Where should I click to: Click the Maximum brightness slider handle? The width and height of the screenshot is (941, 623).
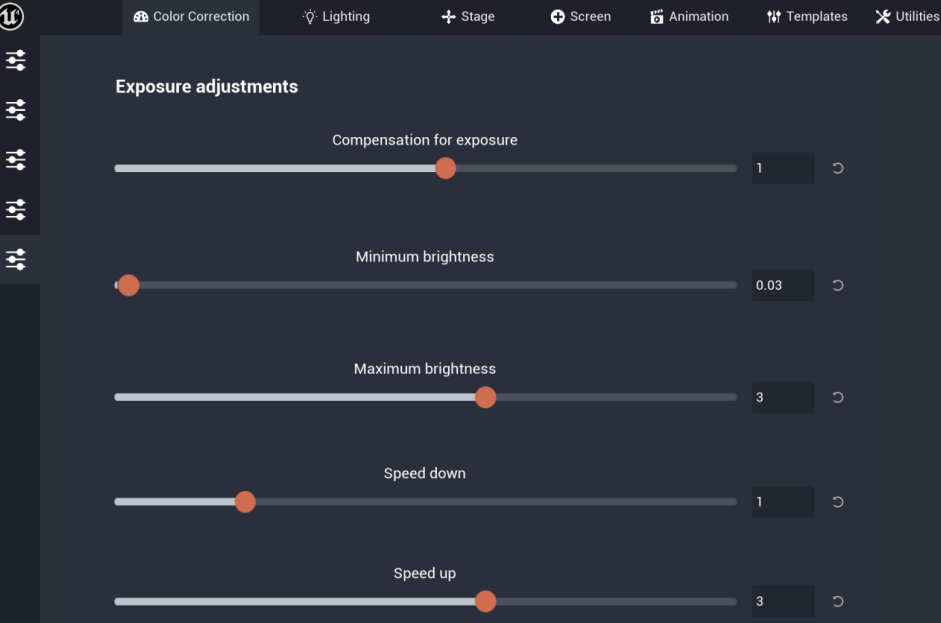486,397
